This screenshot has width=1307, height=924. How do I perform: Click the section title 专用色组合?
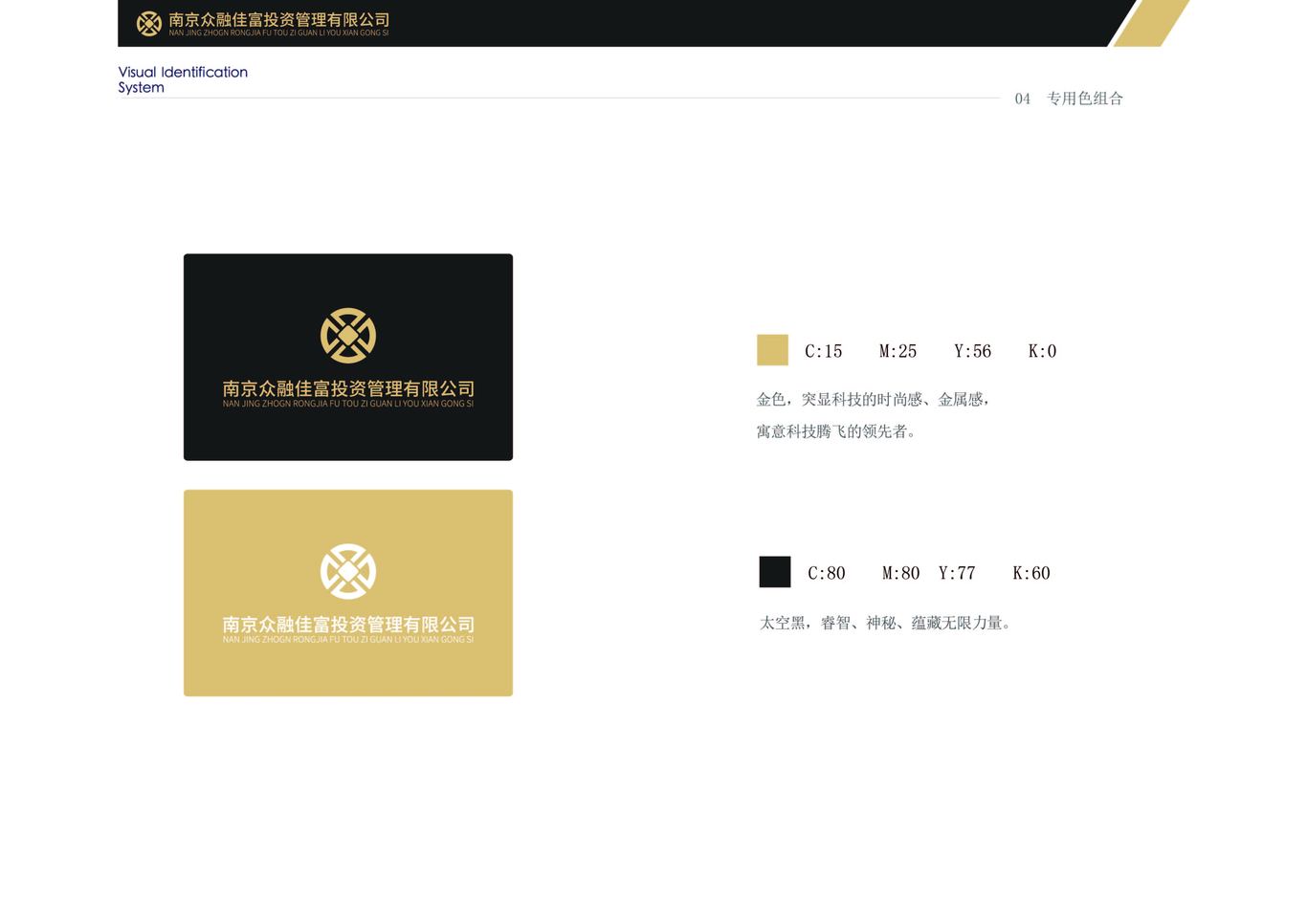pyautogui.click(x=1085, y=99)
